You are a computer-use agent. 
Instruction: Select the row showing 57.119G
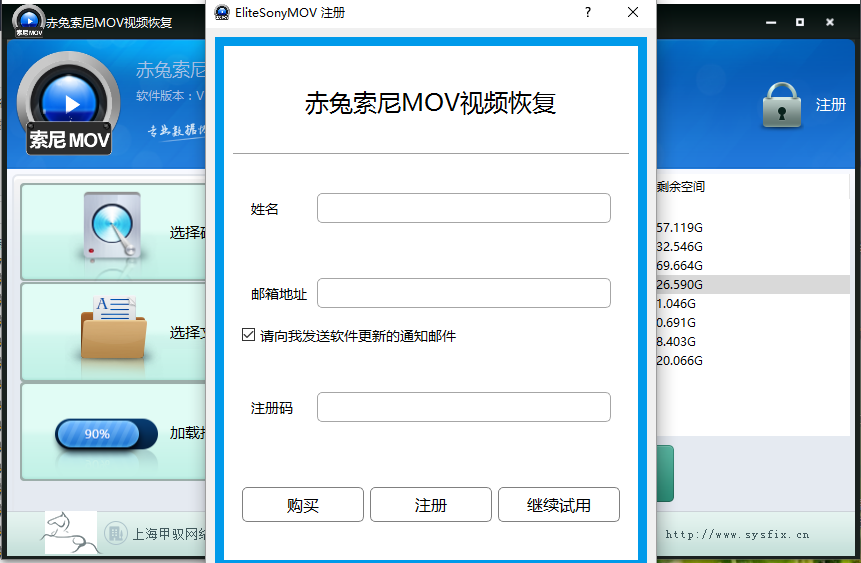752,227
